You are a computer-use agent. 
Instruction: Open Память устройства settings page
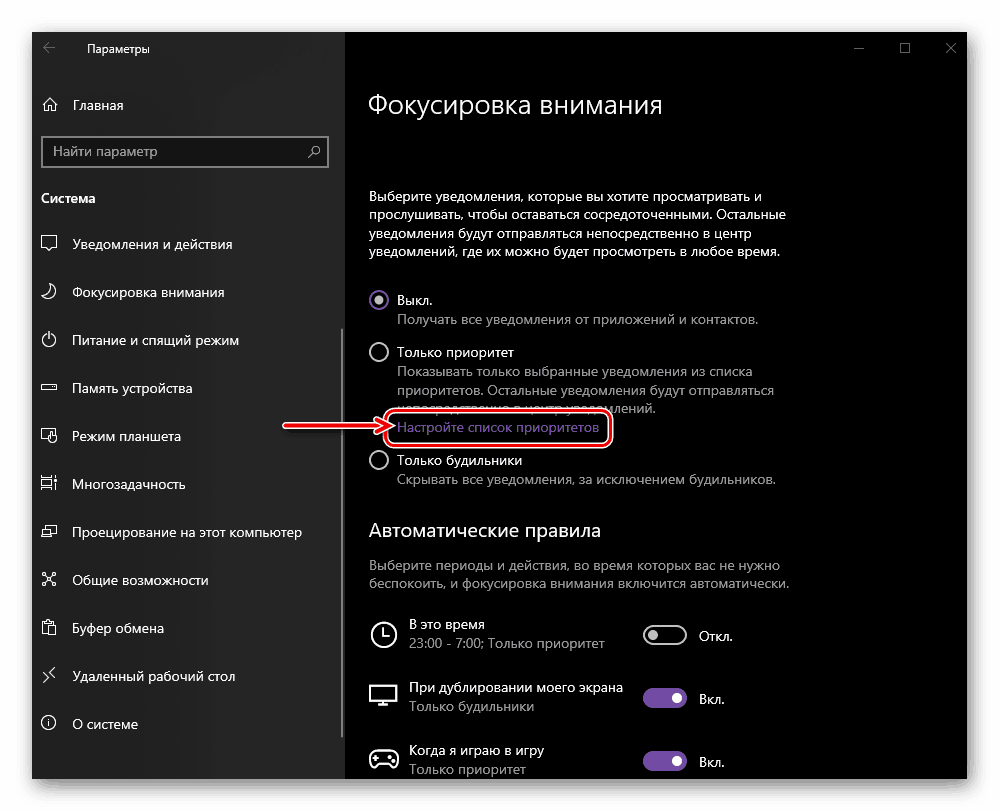coord(132,388)
